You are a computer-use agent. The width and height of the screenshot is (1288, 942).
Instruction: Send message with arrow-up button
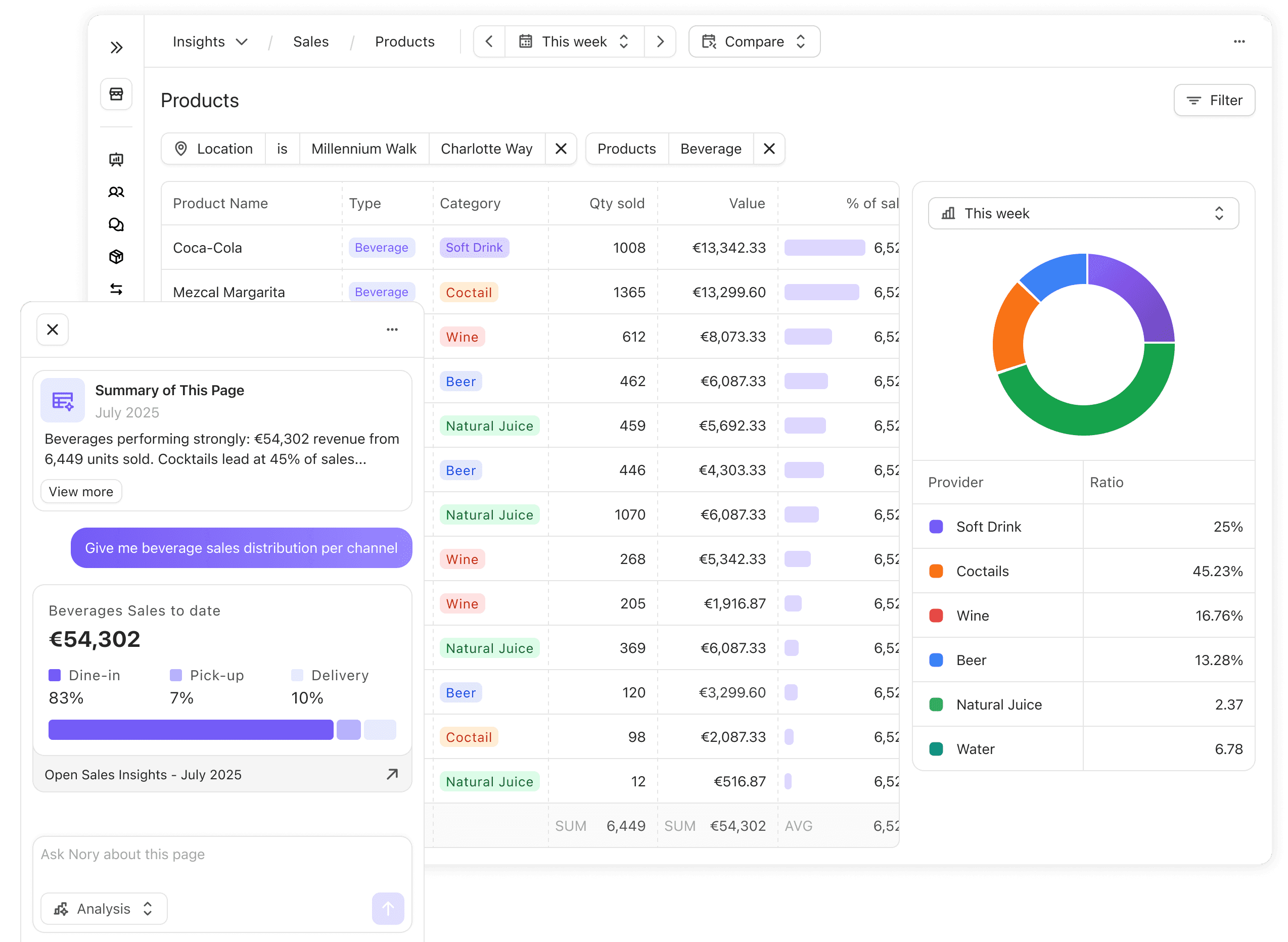388,908
